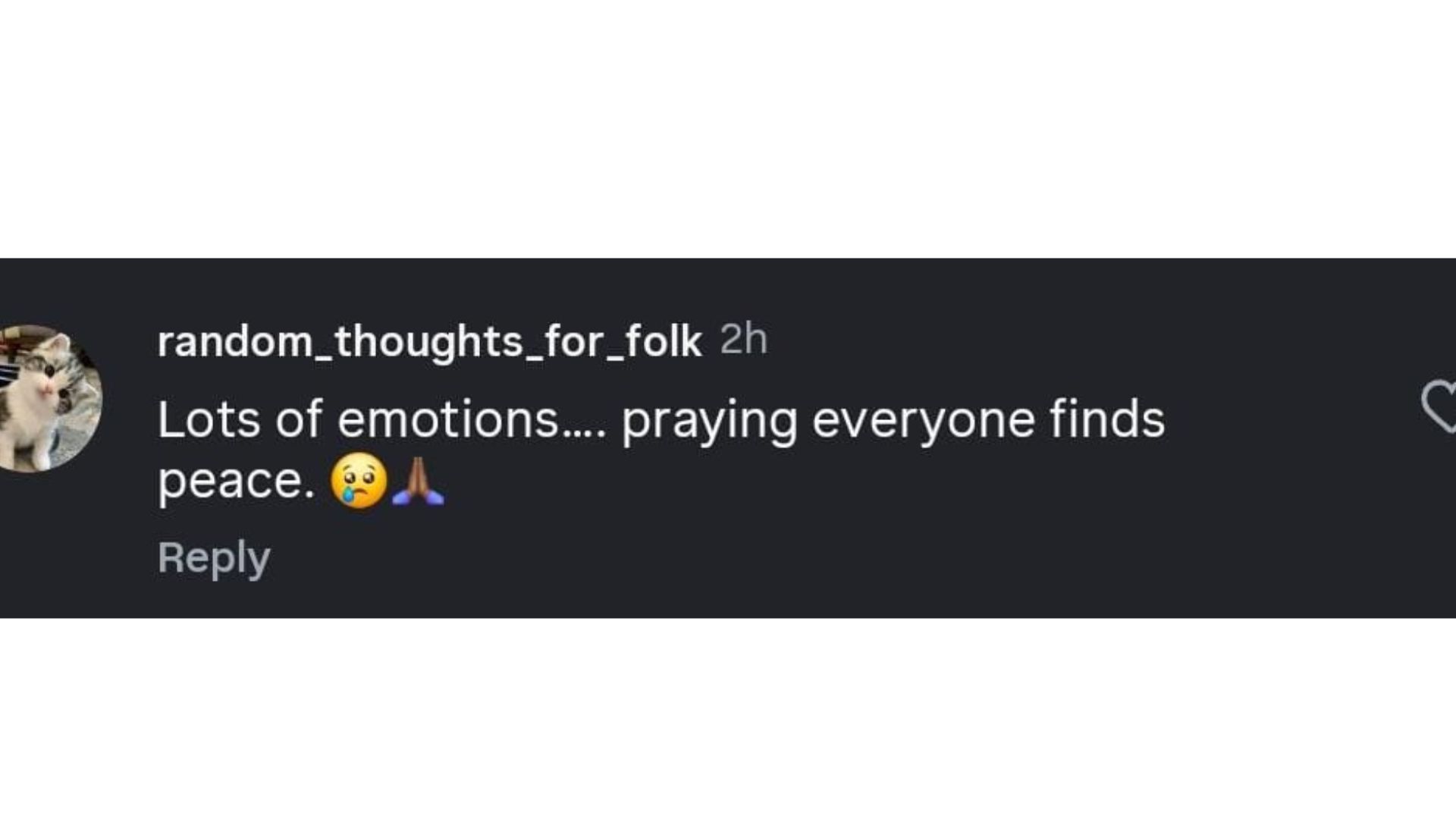Like the comment with the heart icon
Screen dimensions: 1456x819
click(x=1439, y=407)
